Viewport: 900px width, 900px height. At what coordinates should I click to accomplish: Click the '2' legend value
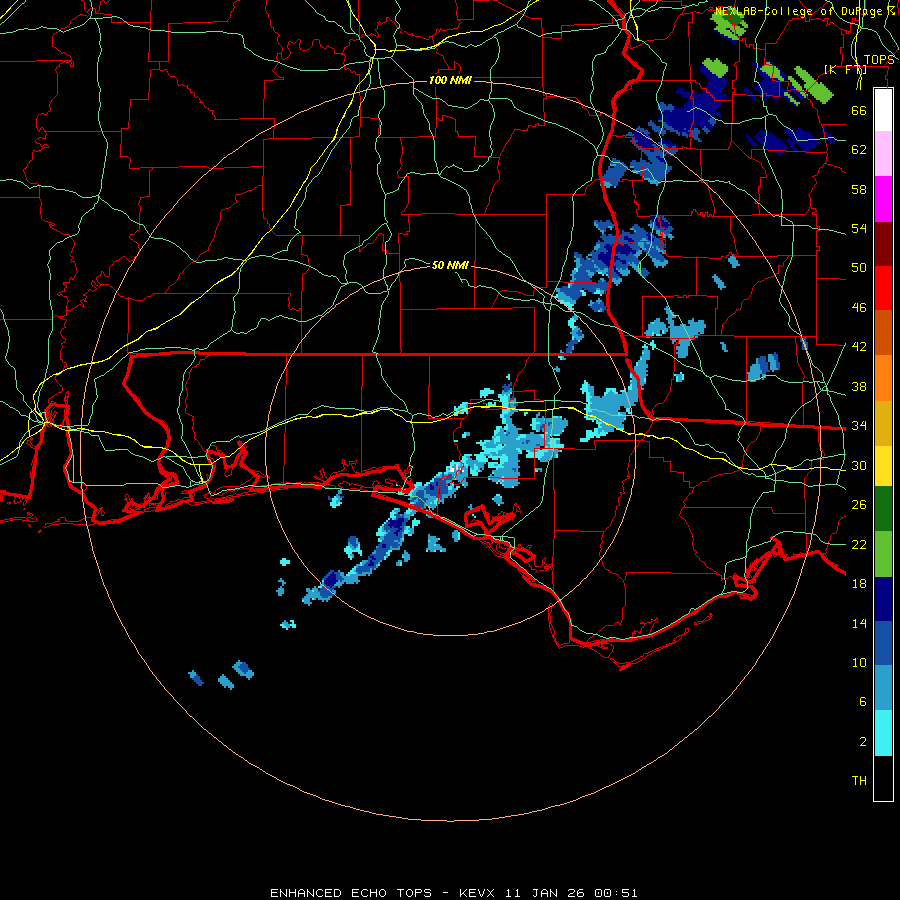point(862,742)
